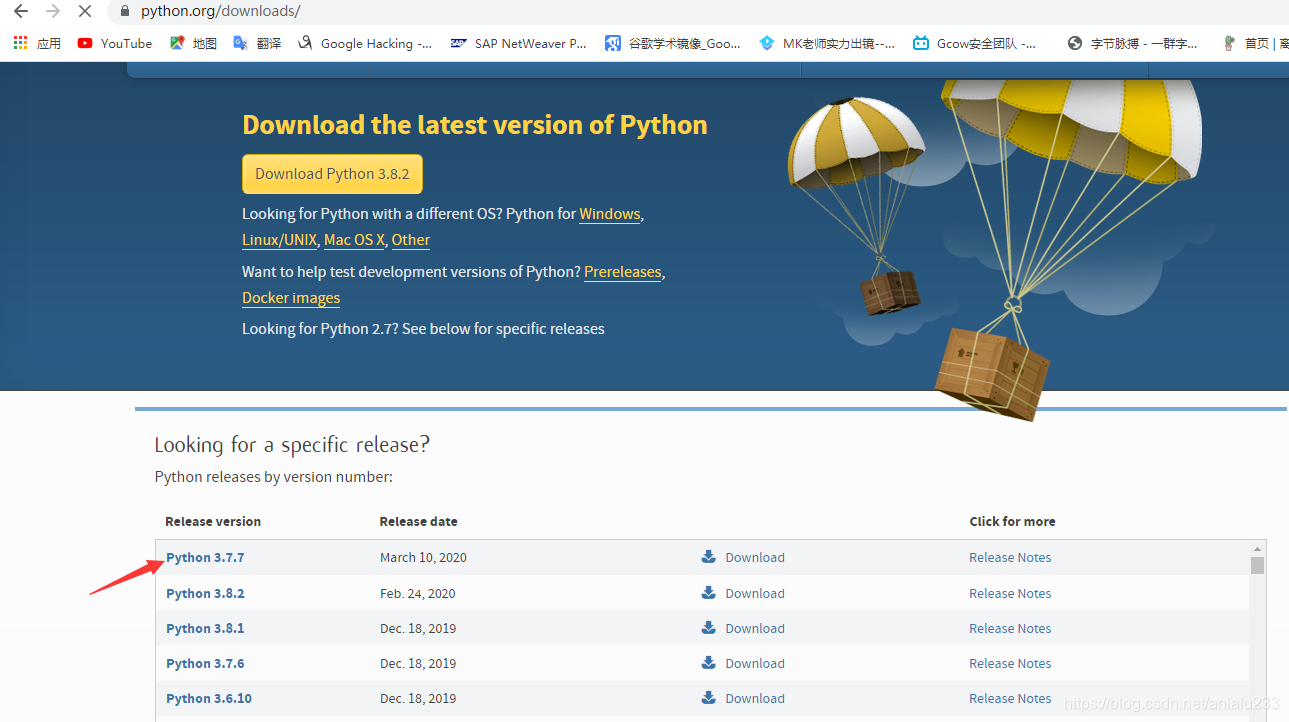This screenshot has width=1289, height=722.
Task: Open Release Notes for Python 3.7.7
Action: [x=1010, y=557]
